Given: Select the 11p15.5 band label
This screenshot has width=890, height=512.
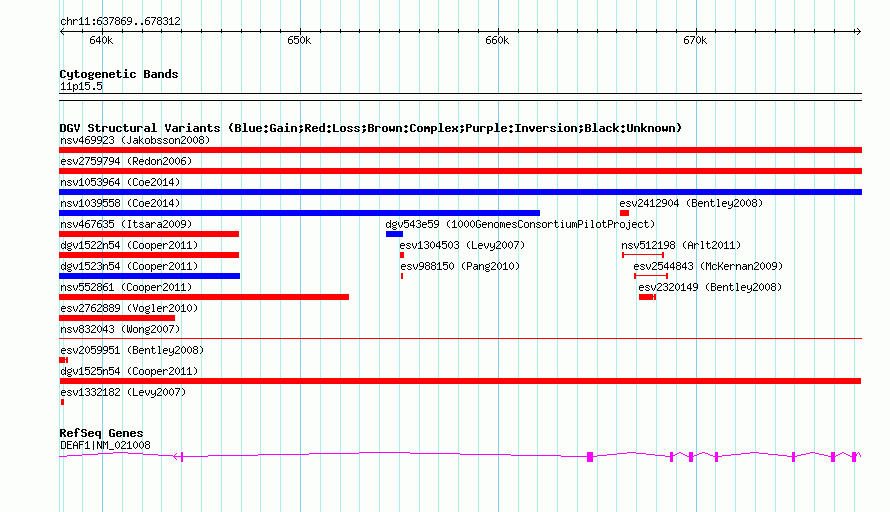Looking at the screenshot, I should click(x=81, y=86).
